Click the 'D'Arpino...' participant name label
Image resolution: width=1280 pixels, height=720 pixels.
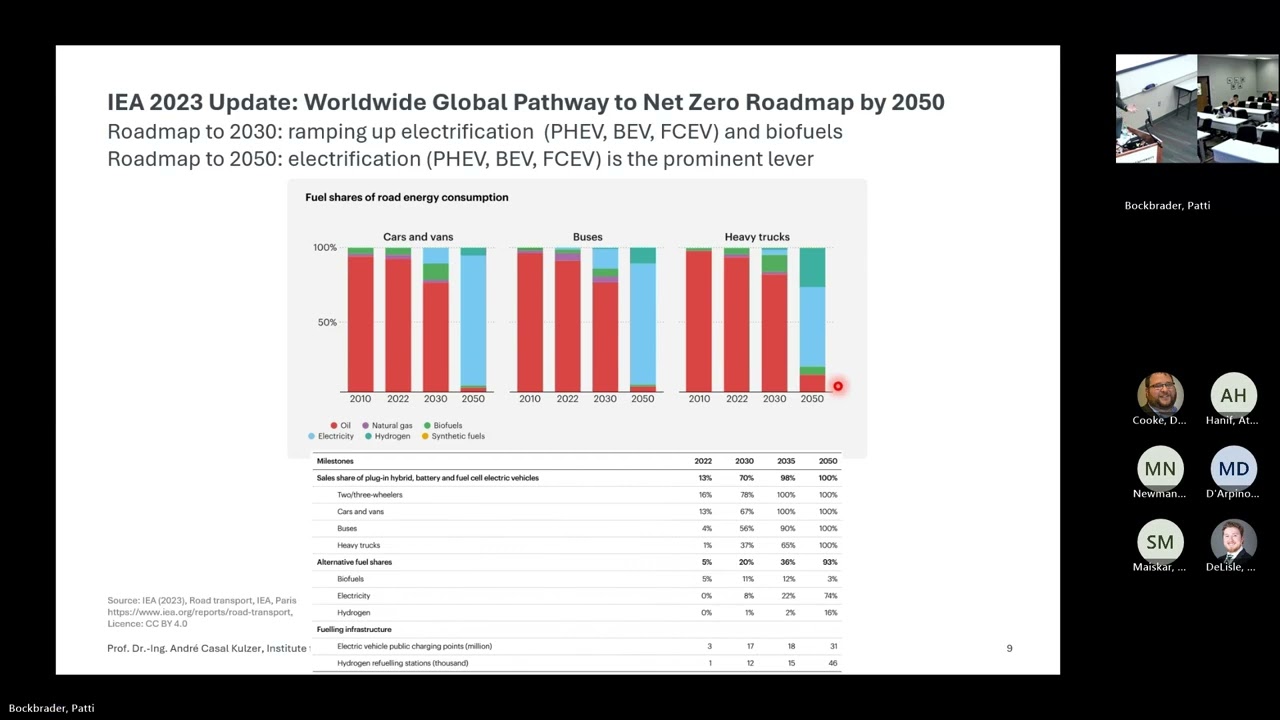pyautogui.click(x=1232, y=494)
